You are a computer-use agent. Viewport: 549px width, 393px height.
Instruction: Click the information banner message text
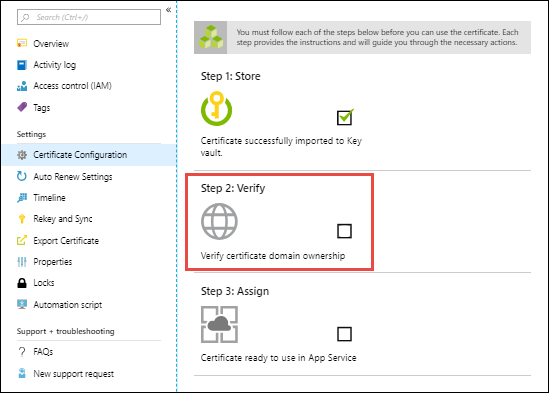click(x=377, y=37)
